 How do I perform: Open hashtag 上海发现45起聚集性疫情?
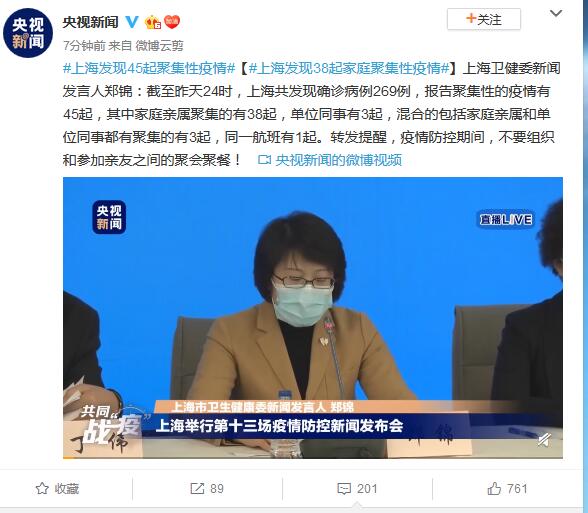click(x=149, y=68)
